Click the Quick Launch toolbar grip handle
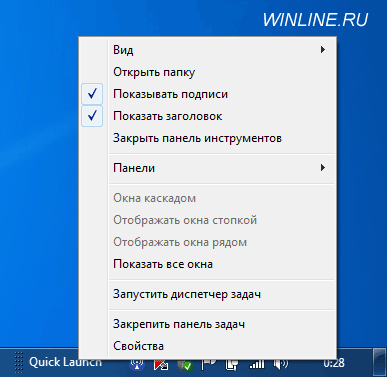This screenshot has height=377, width=387. coord(19,362)
